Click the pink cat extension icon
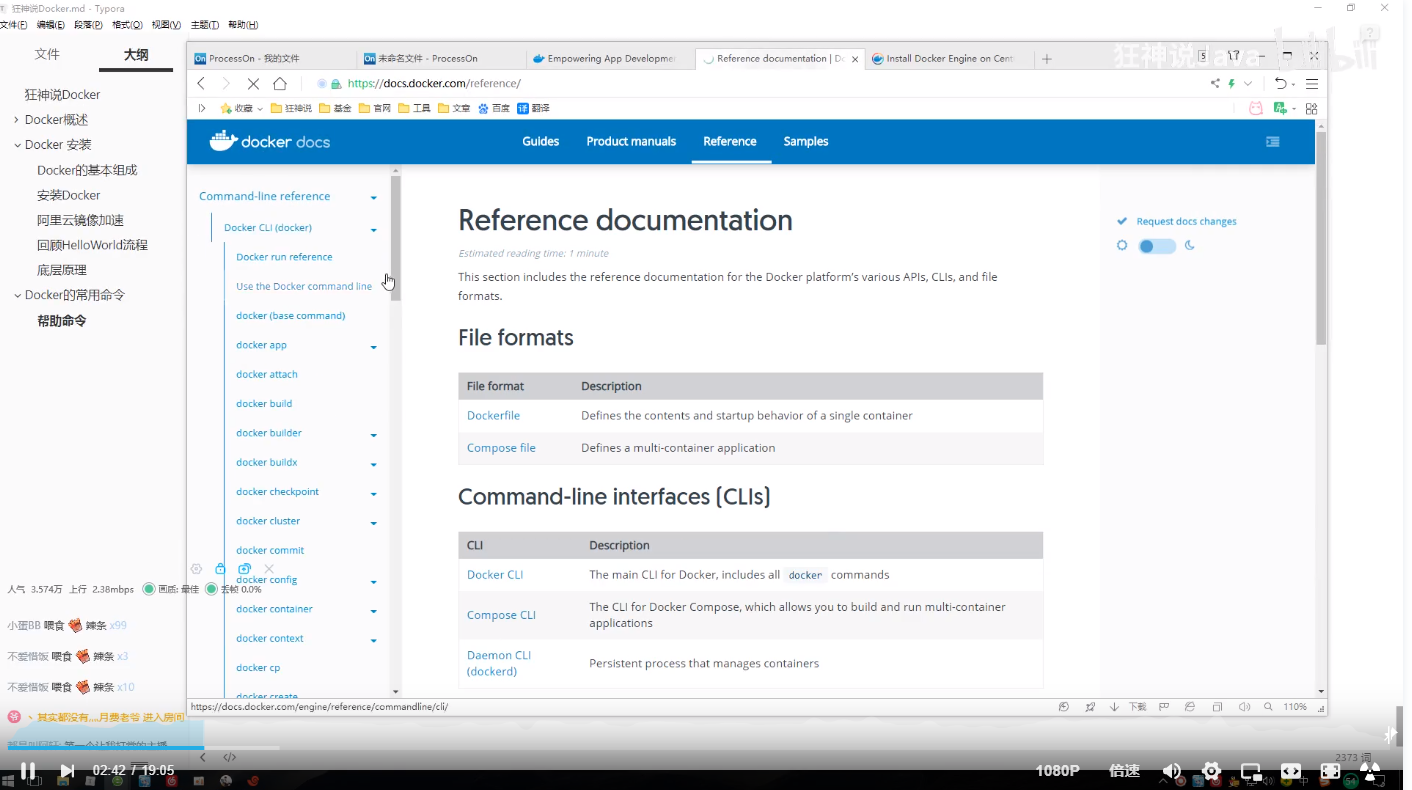This screenshot has height=790, width=1412. coord(1256,108)
